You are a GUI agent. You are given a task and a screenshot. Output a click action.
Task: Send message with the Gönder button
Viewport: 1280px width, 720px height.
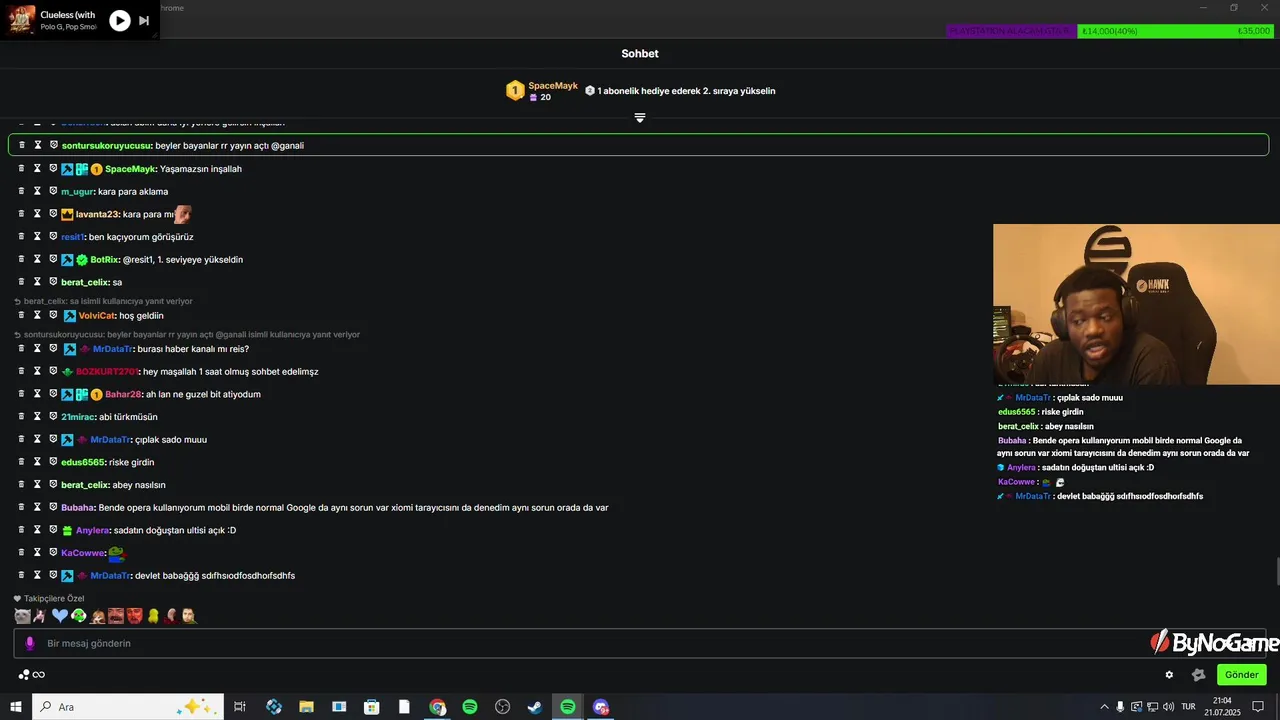click(1241, 675)
